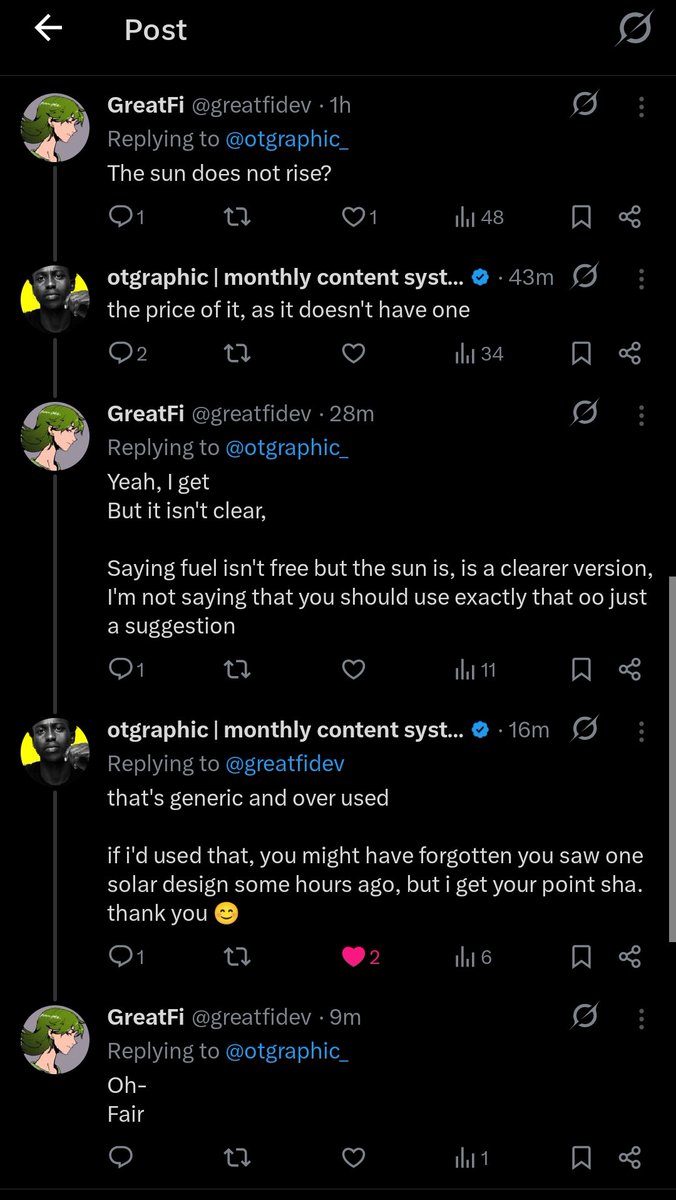Open the @greatfidev mention link
This screenshot has width=676, height=1200.
pyautogui.click(x=287, y=764)
